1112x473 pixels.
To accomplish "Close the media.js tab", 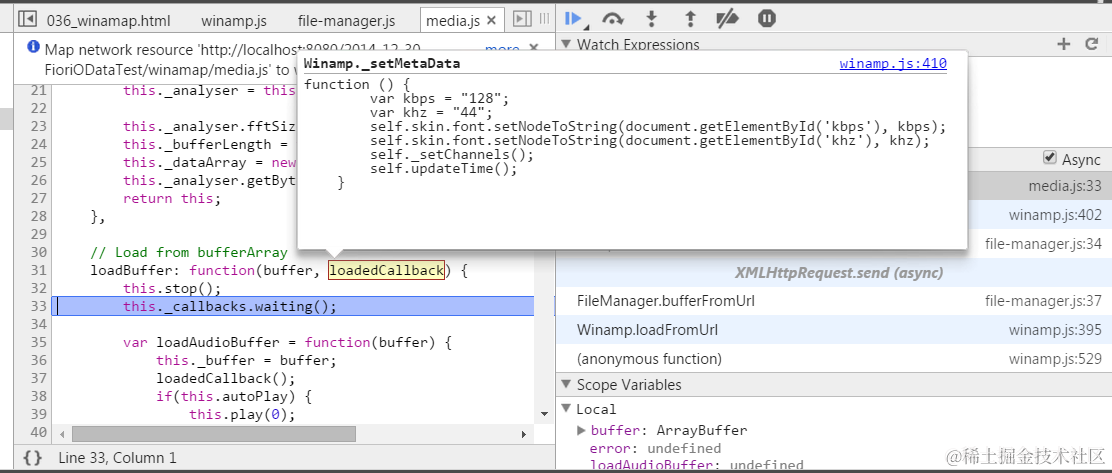I will 491,21.
